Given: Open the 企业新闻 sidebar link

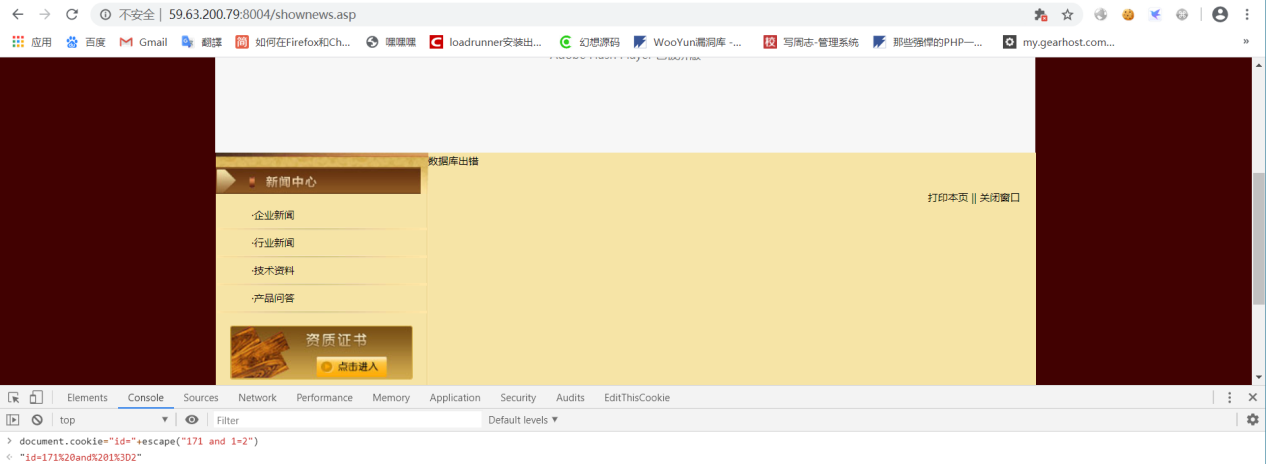Looking at the screenshot, I should click(x=274, y=215).
